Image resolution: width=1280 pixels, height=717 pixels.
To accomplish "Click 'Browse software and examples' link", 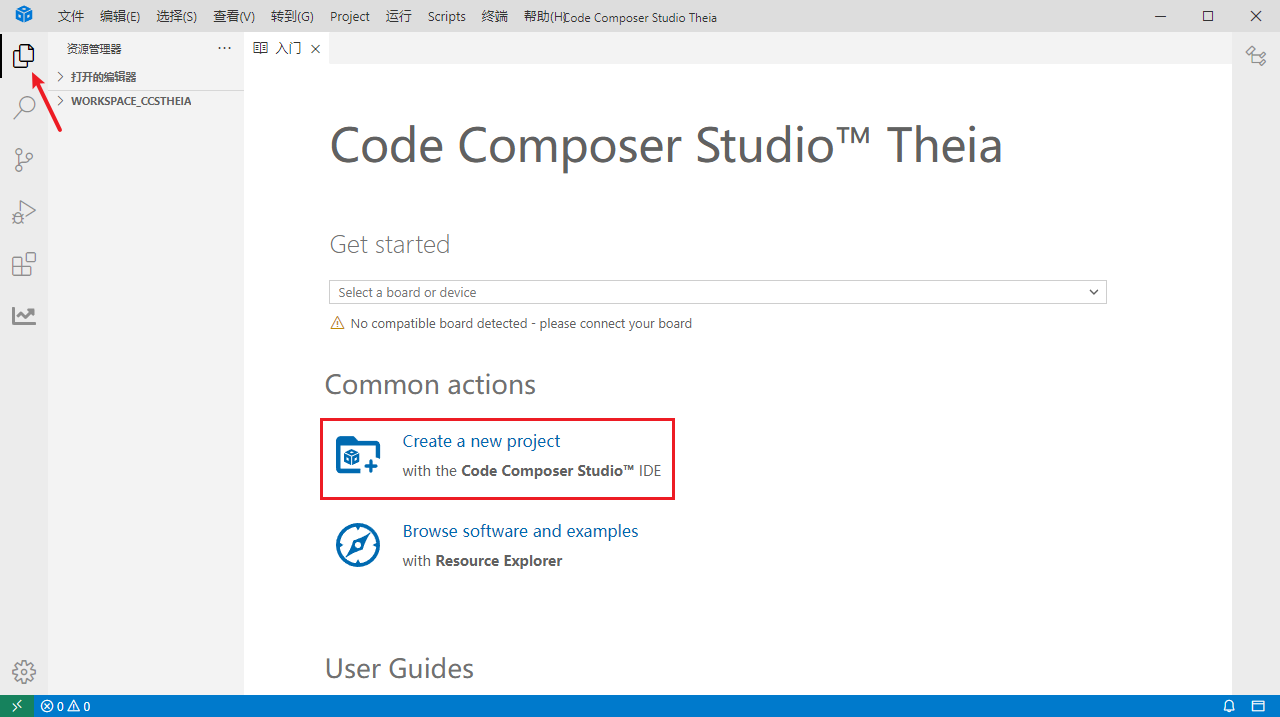I will coord(520,531).
